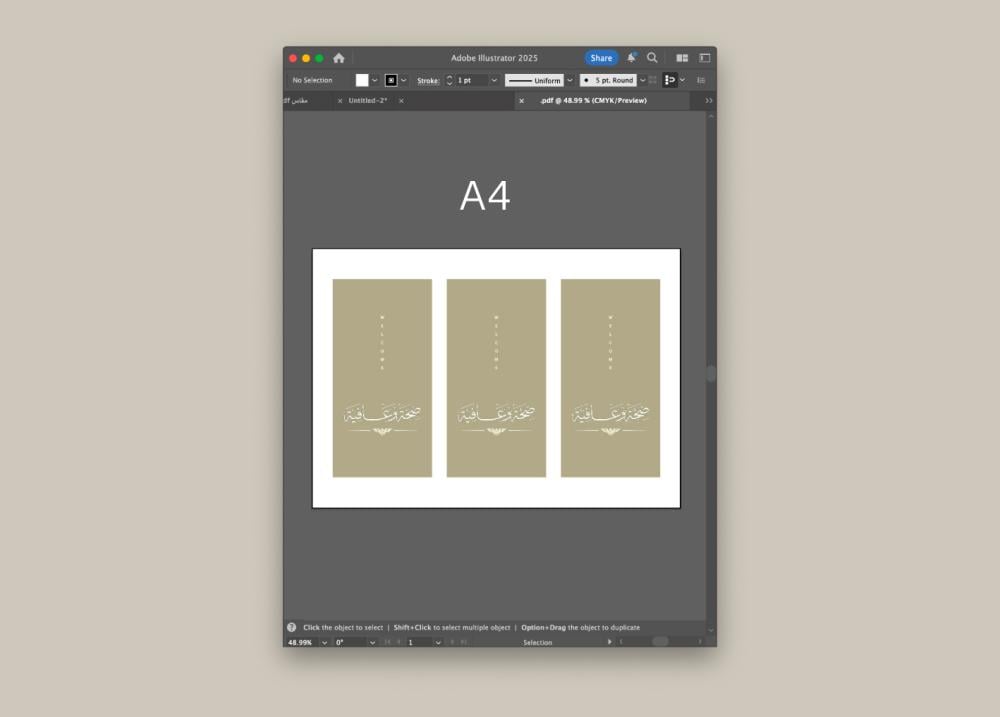Click the white fill color swatch

[x=362, y=80]
